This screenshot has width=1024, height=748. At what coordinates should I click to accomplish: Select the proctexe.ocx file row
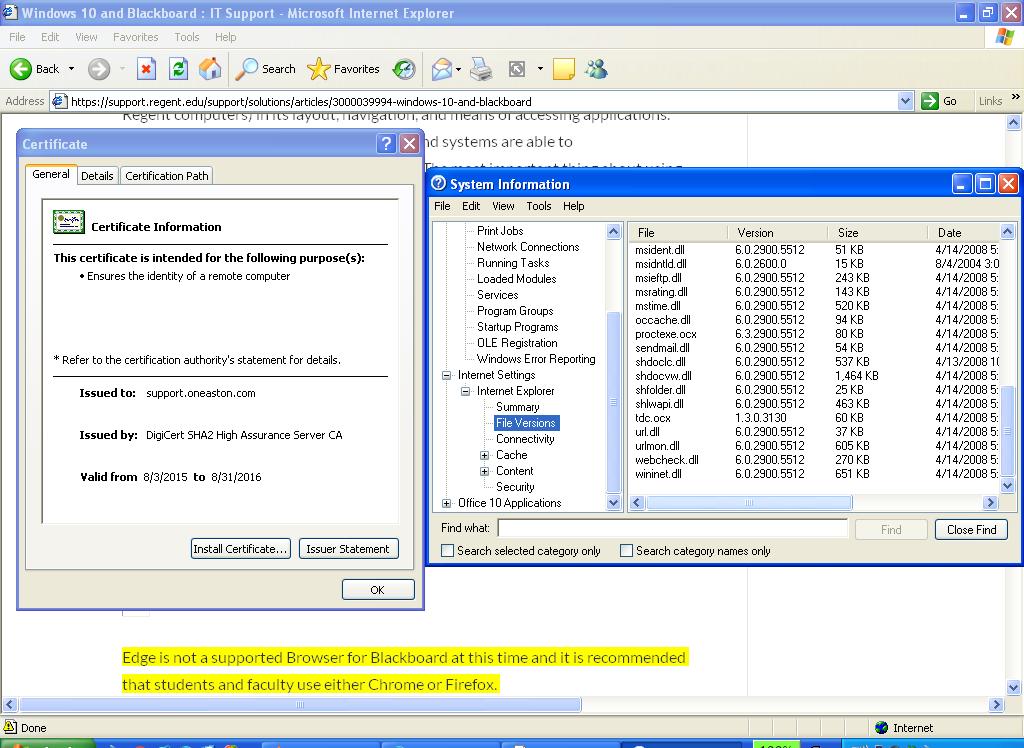(816, 334)
